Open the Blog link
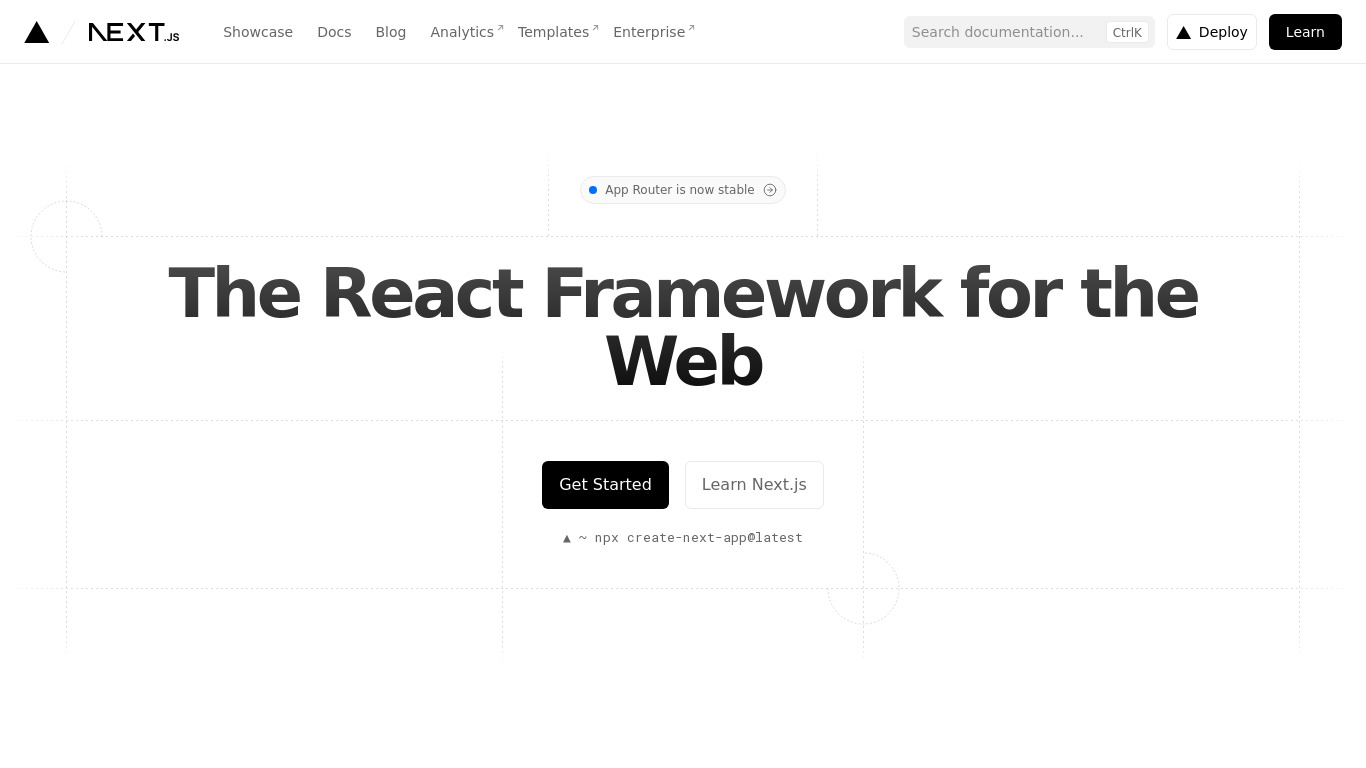The width and height of the screenshot is (1366, 768). tap(391, 32)
